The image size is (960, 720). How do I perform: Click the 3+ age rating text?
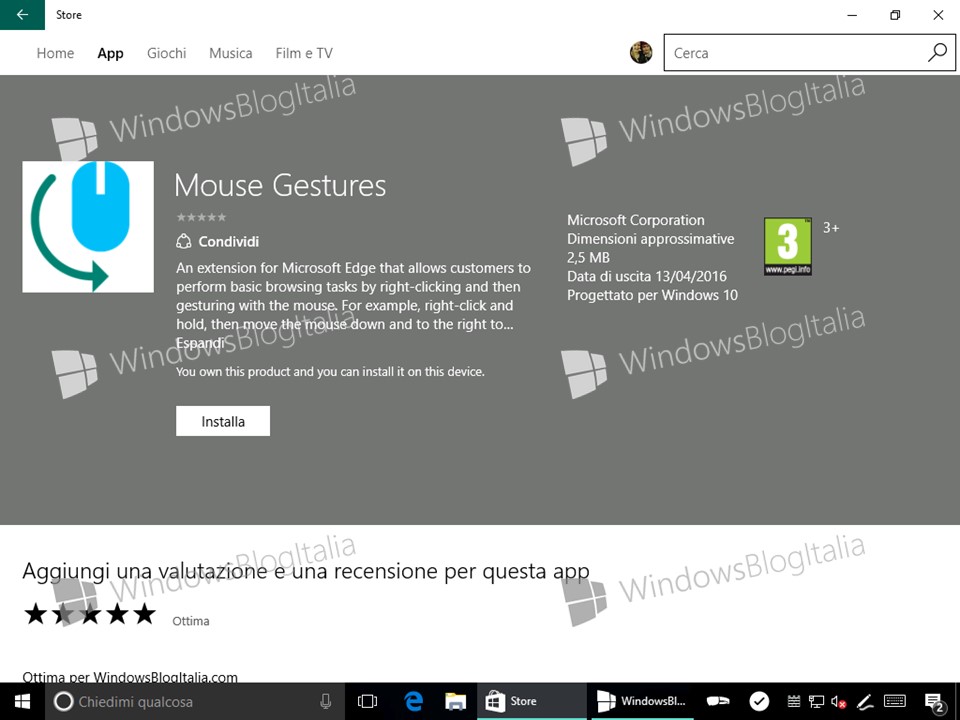[831, 228]
